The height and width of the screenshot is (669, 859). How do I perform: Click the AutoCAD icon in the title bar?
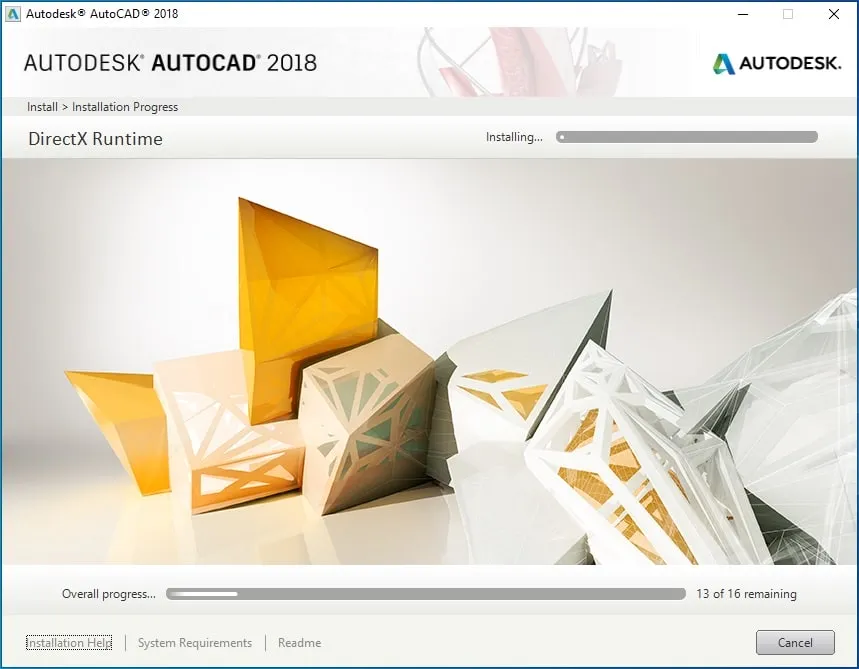pyautogui.click(x=12, y=13)
